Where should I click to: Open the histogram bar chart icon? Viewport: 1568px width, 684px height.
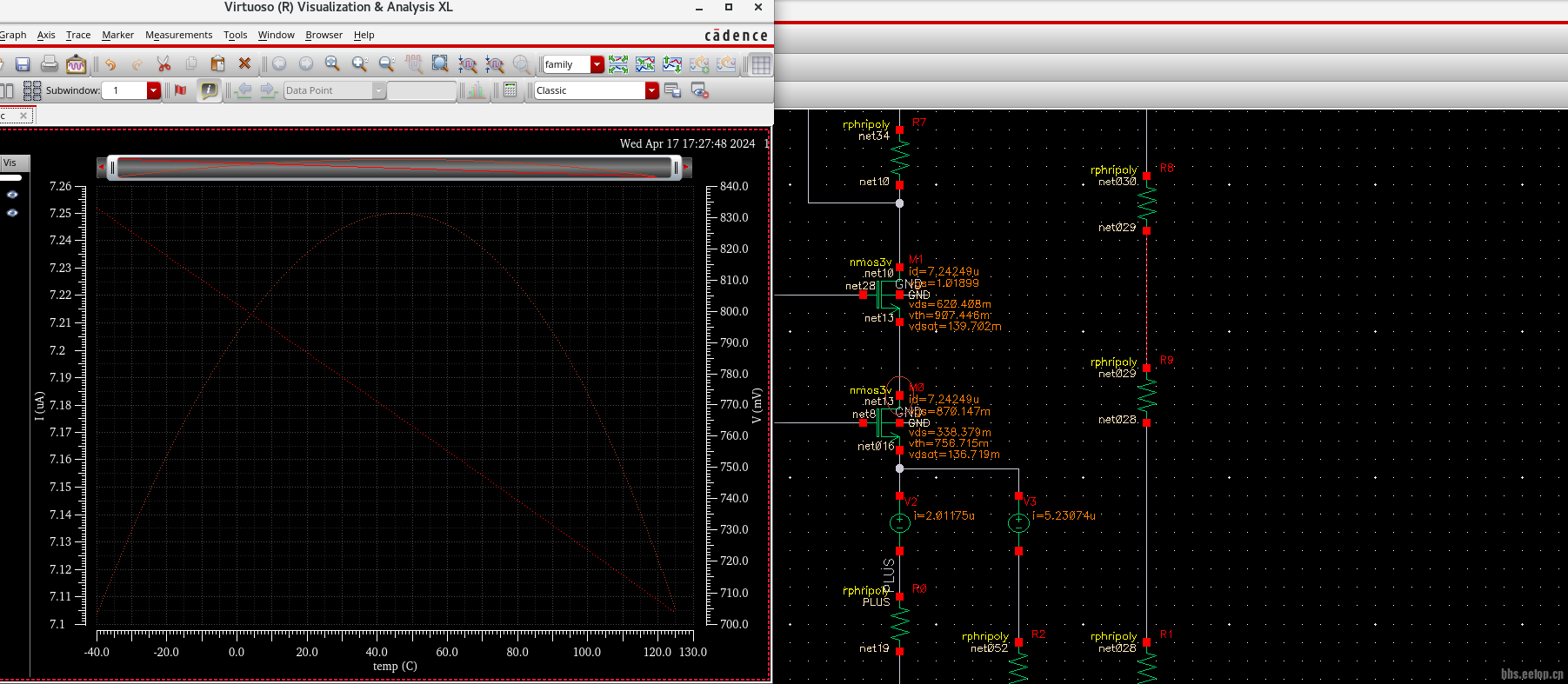tap(476, 90)
